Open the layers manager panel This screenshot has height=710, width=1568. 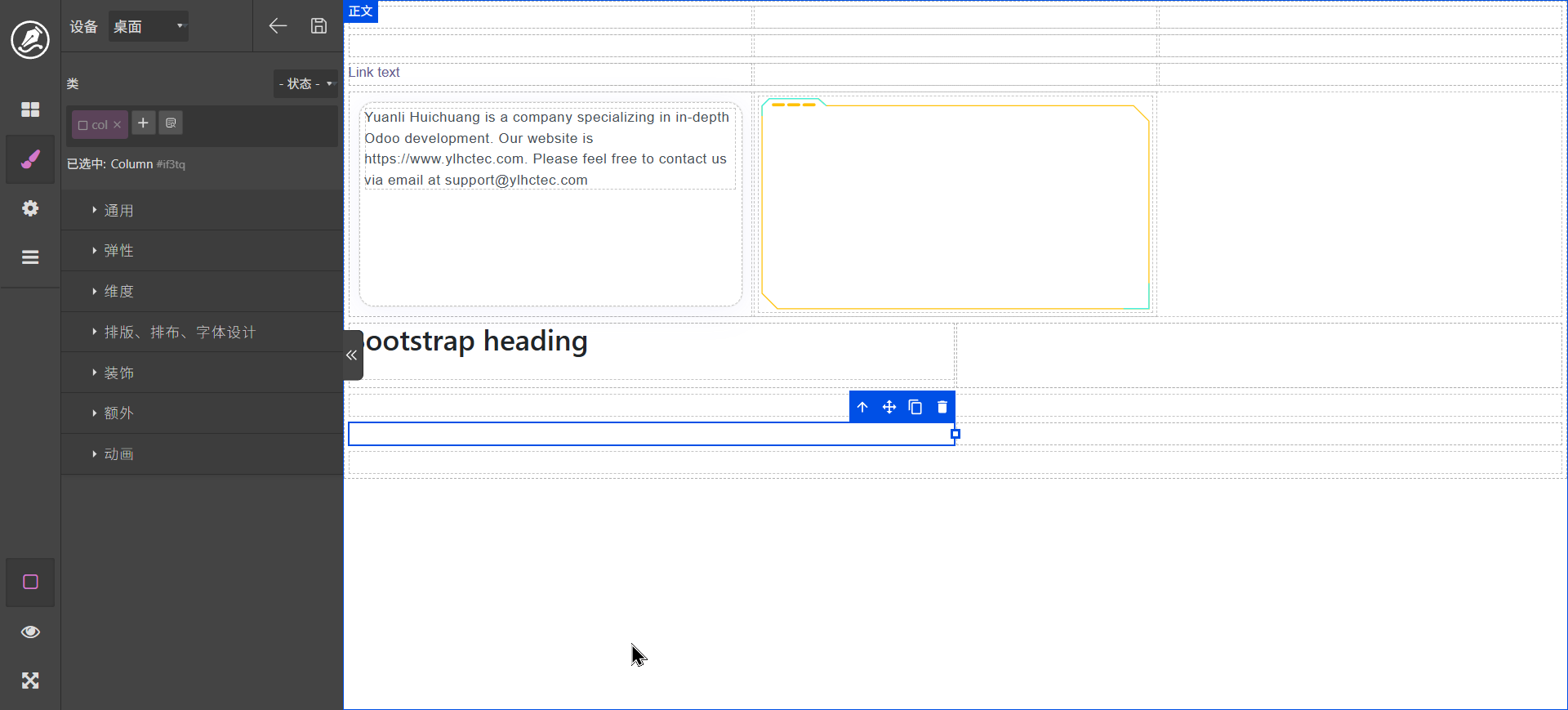(30, 257)
